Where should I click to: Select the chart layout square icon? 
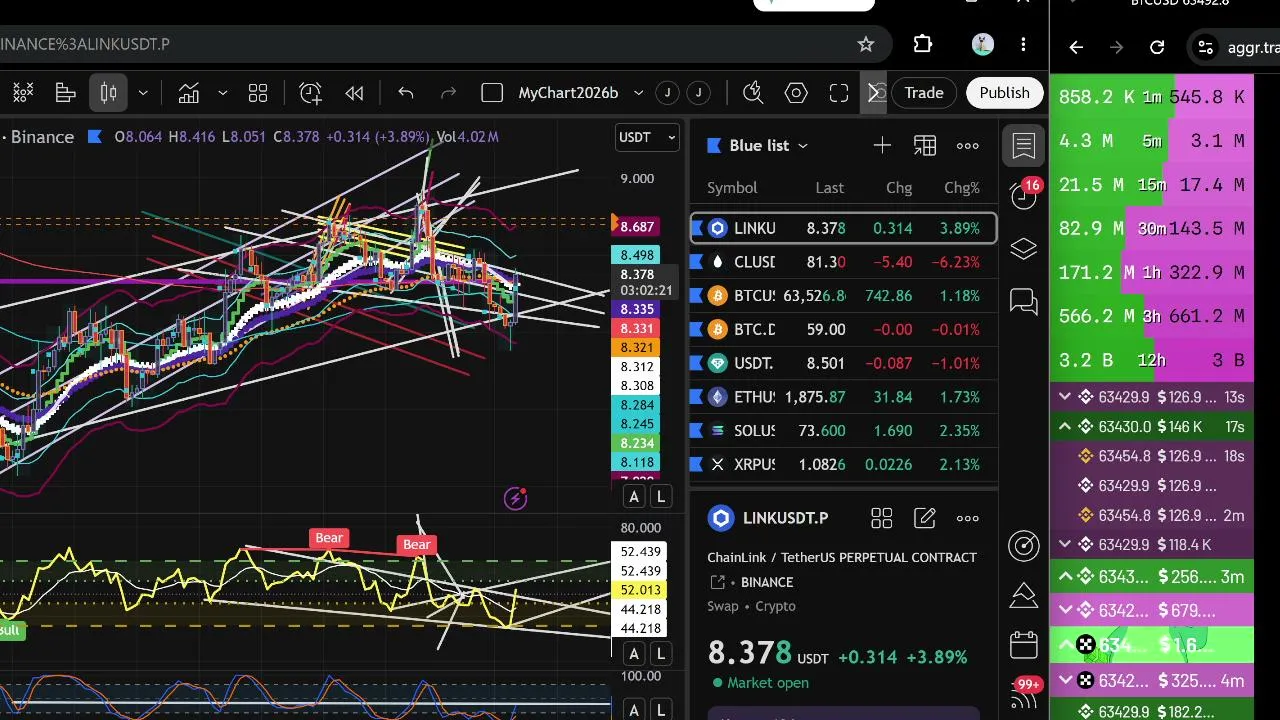[492, 93]
